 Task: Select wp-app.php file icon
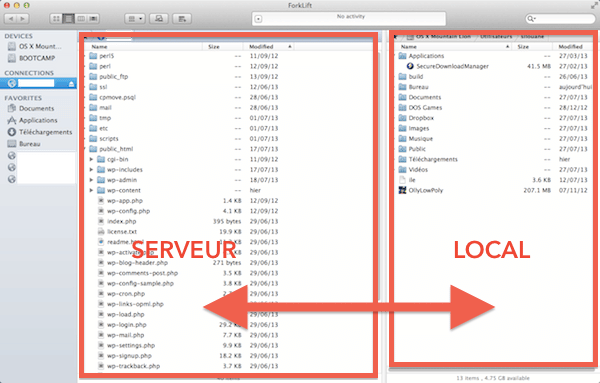[101, 200]
